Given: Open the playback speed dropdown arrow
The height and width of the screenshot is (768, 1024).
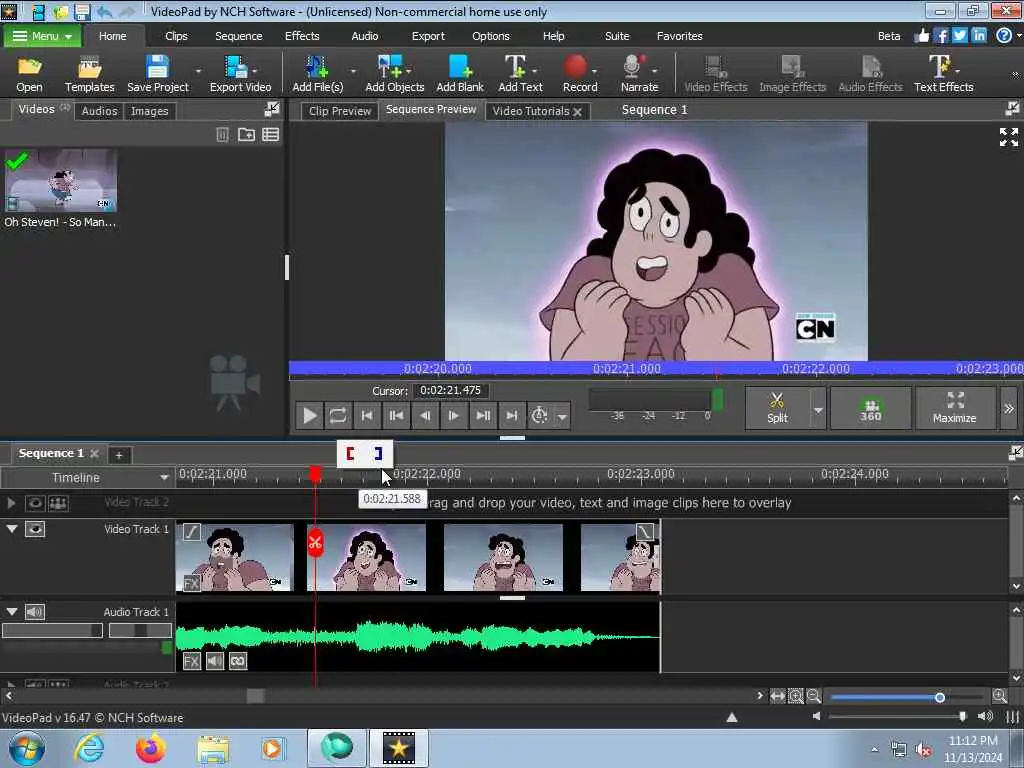Looking at the screenshot, I should click(x=562, y=416).
